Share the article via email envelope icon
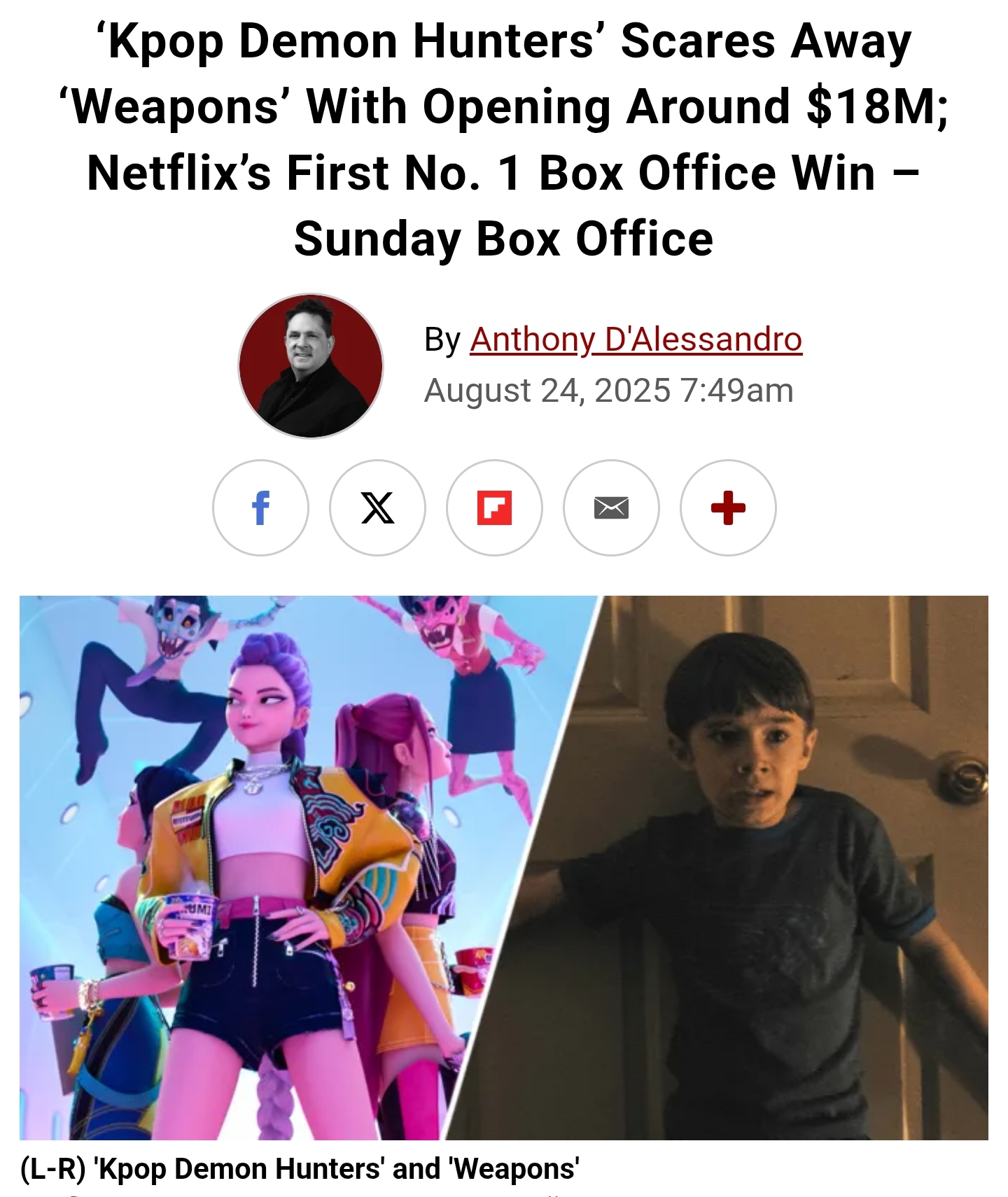Viewport: 1008px width, 1197px height. coord(611,507)
